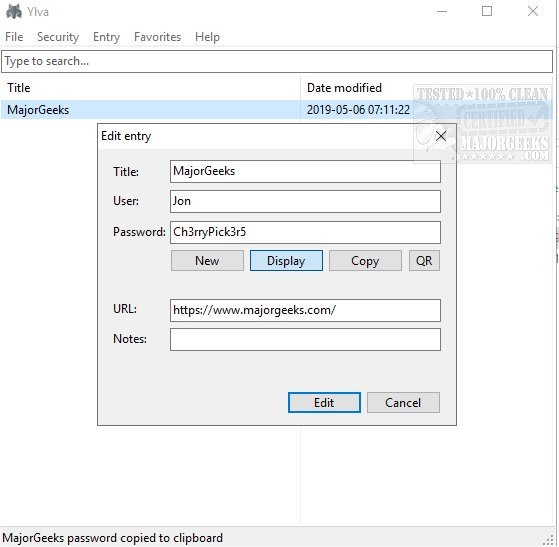Sort entries by Title column header

tap(150, 88)
